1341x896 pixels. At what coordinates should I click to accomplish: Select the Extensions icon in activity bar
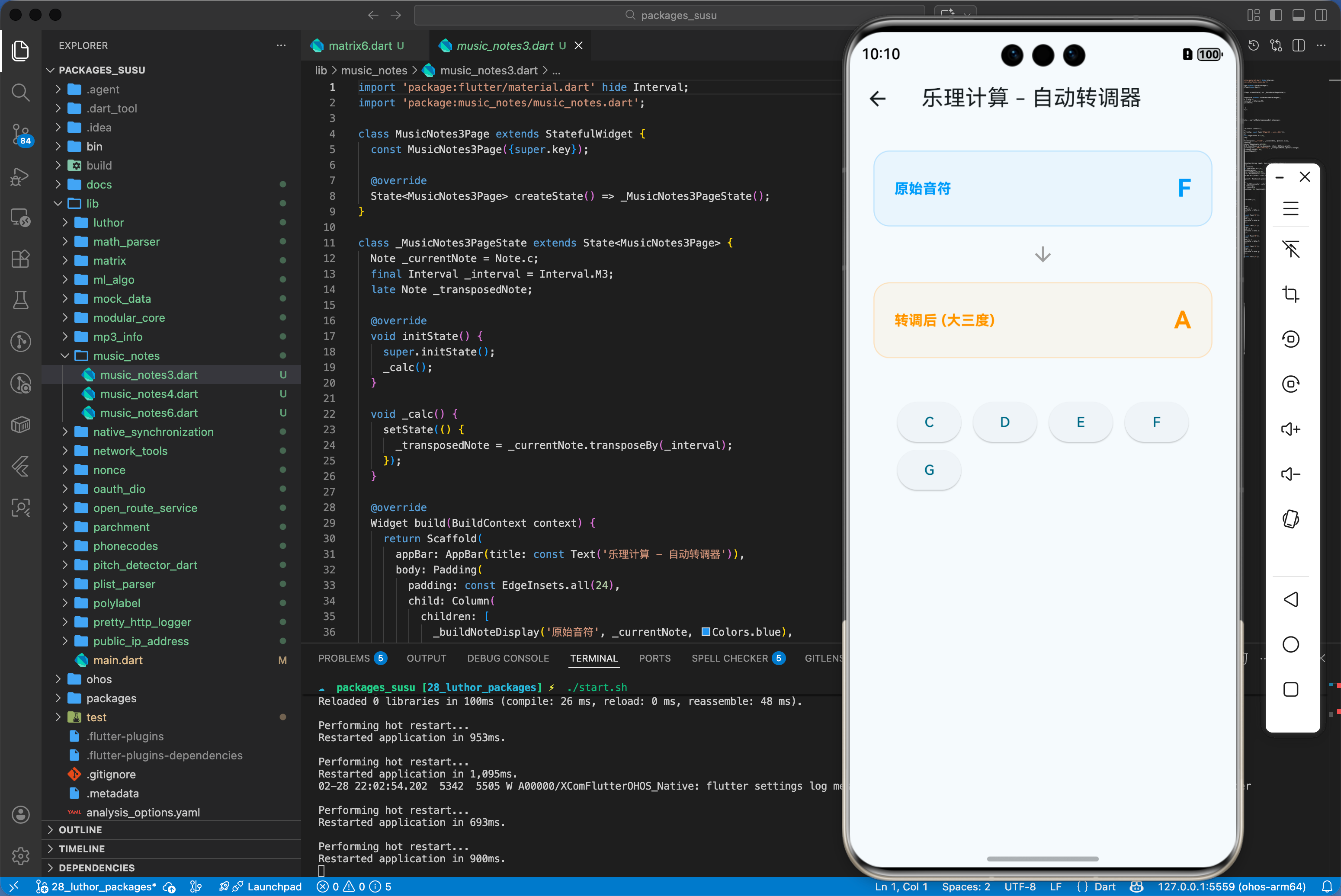coord(21,259)
